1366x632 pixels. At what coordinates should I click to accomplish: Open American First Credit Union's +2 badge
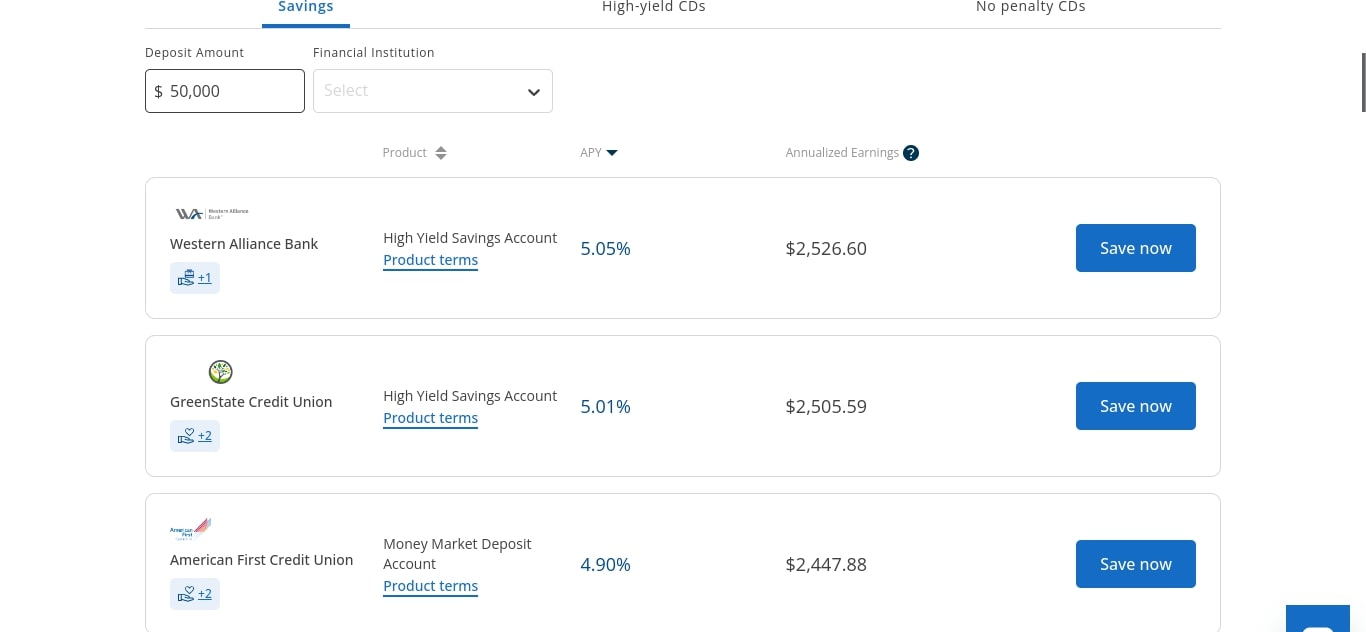pyautogui.click(x=195, y=594)
